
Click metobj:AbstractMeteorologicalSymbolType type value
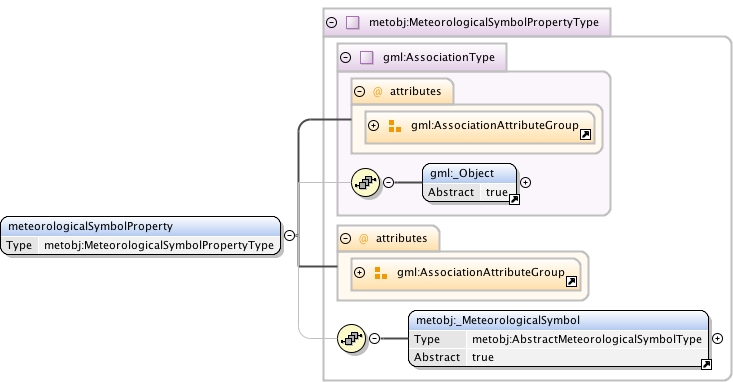[x=587, y=339]
